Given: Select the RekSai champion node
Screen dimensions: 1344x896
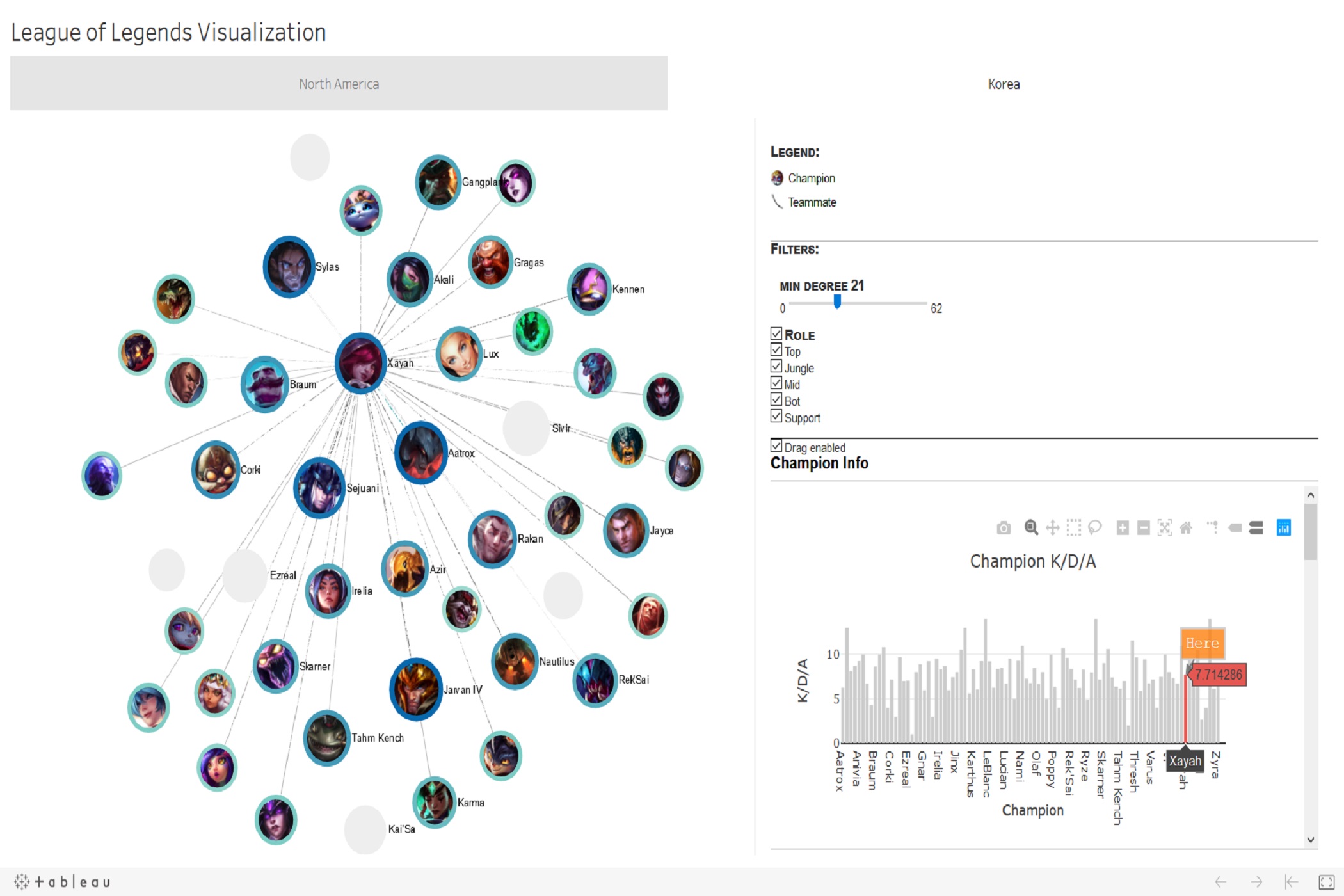Looking at the screenshot, I should (595, 680).
